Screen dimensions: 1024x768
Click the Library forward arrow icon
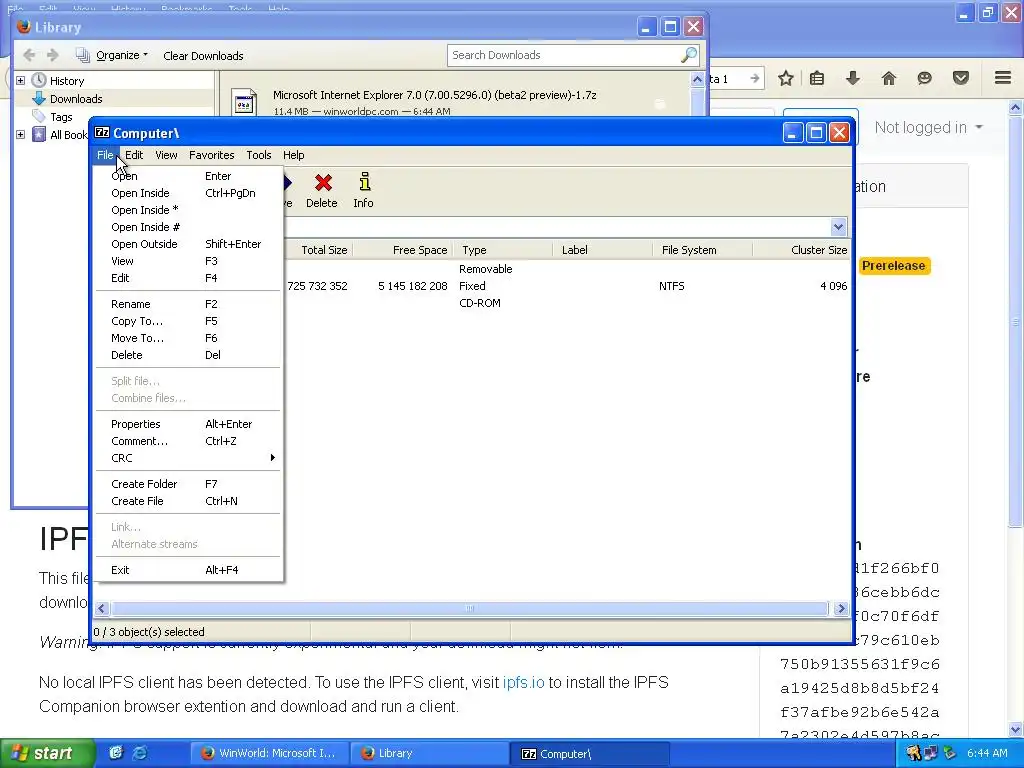point(53,56)
